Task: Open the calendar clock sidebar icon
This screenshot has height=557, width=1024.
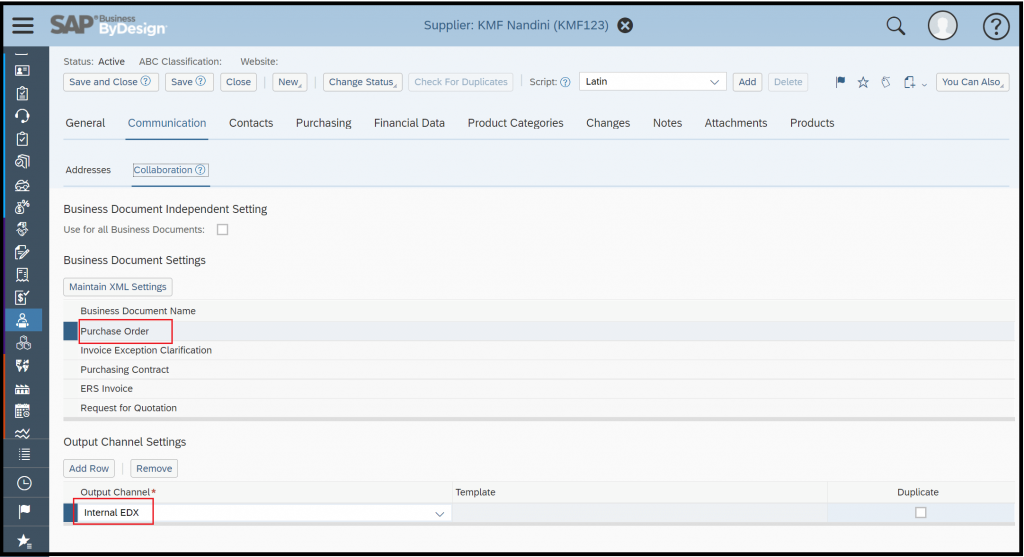Action: pyautogui.click(x=22, y=411)
